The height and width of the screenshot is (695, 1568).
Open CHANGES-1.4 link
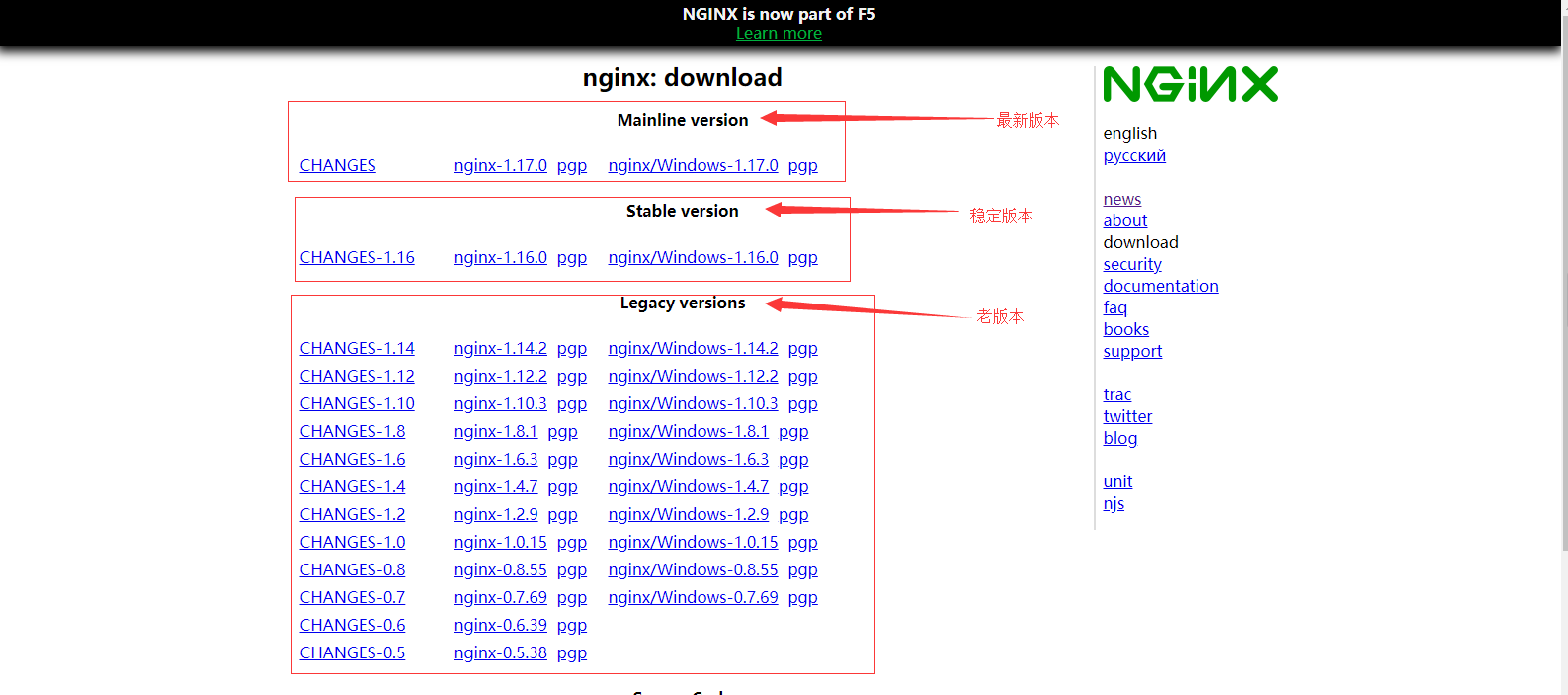click(x=353, y=486)
